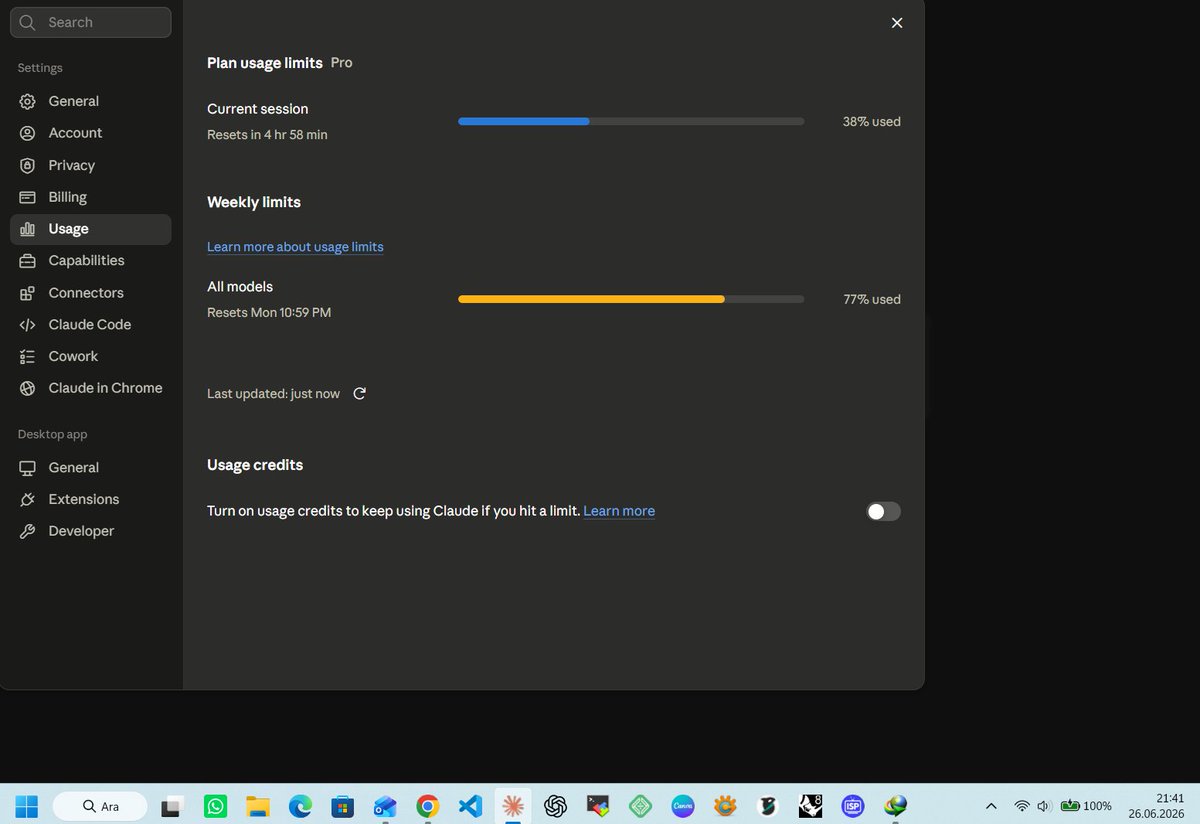Click the Windows taskbar Ara search box
The width and height of the screenshot is (1200, 824).
(x=100, y=806)
